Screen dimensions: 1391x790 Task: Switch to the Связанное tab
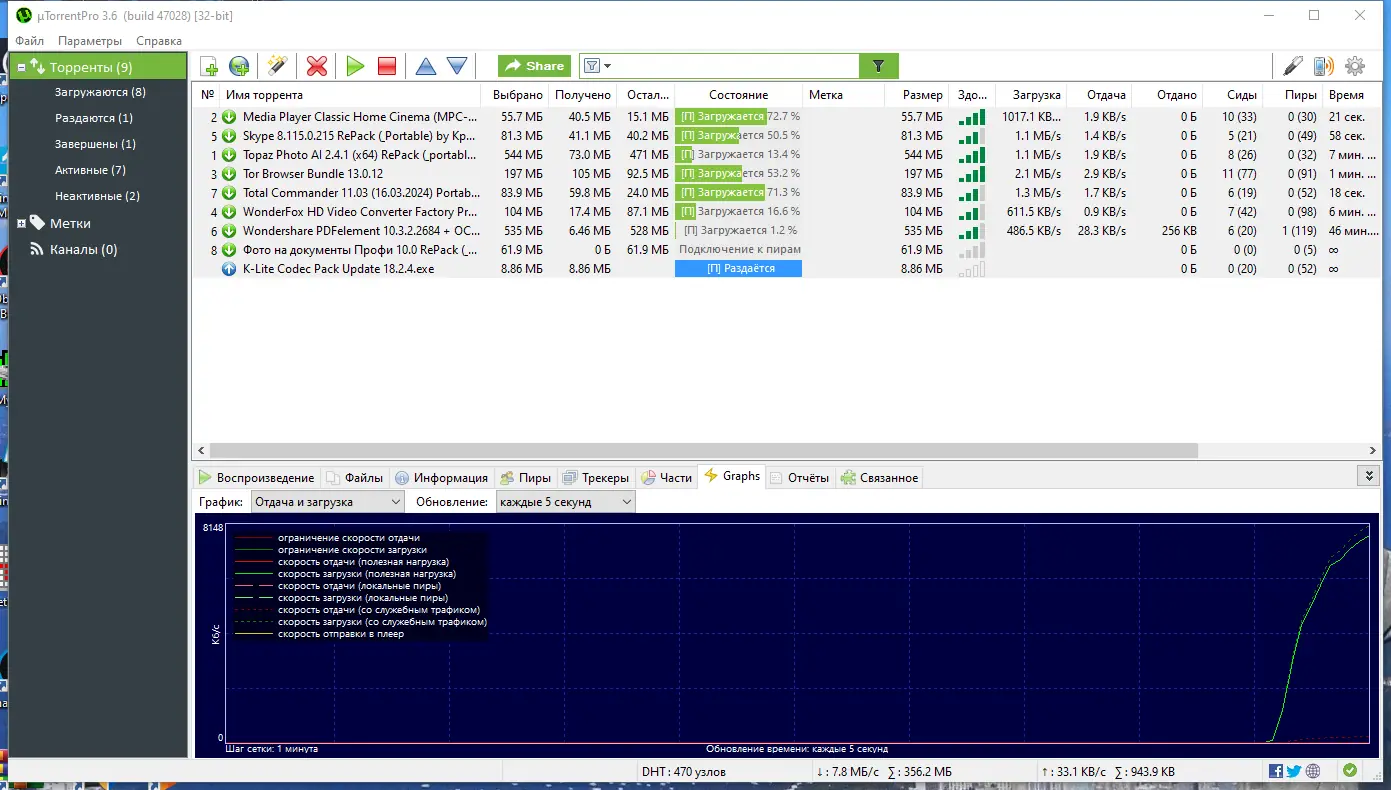tap(879, 477)
